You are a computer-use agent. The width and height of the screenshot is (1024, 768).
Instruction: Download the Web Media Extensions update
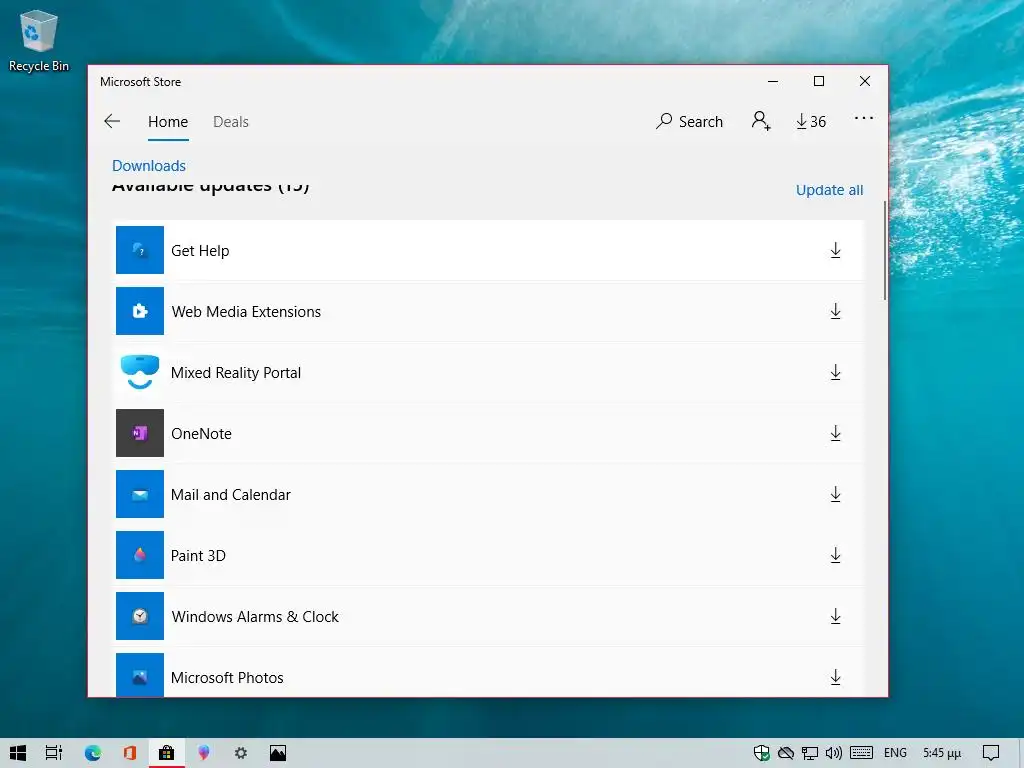click(835, 312)
